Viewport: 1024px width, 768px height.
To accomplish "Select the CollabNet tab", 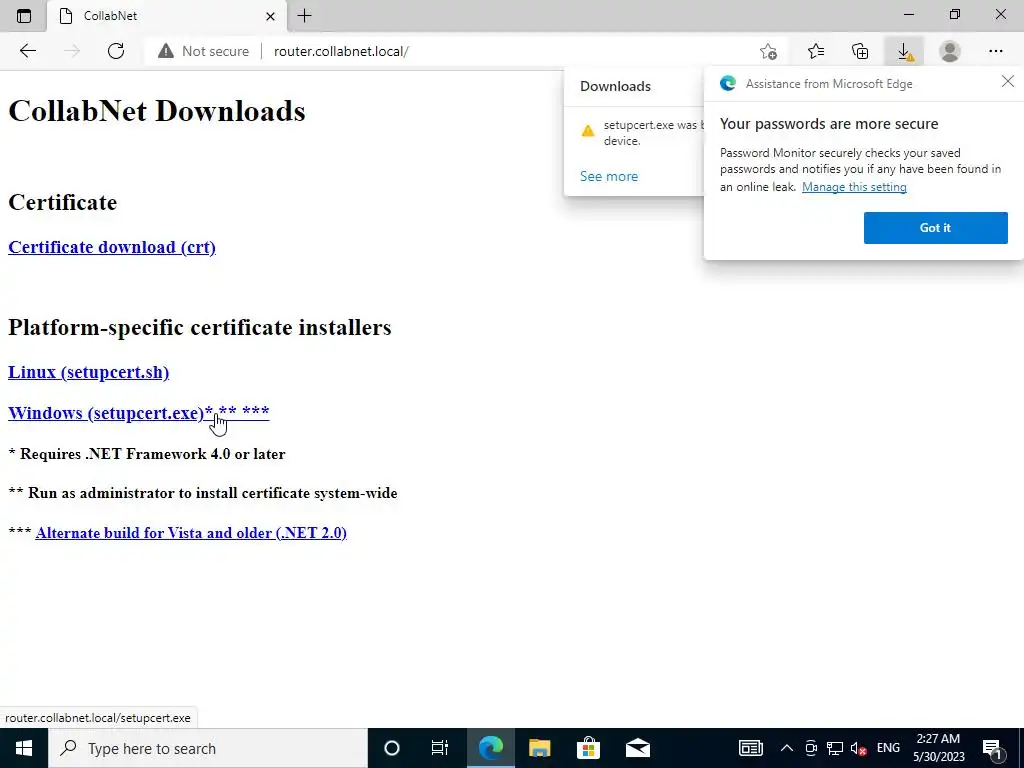I will [x=167, y=16].
